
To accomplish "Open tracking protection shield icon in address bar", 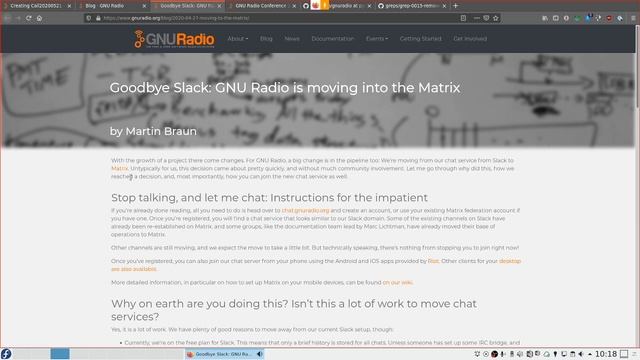I will click(x=89, y=18).
